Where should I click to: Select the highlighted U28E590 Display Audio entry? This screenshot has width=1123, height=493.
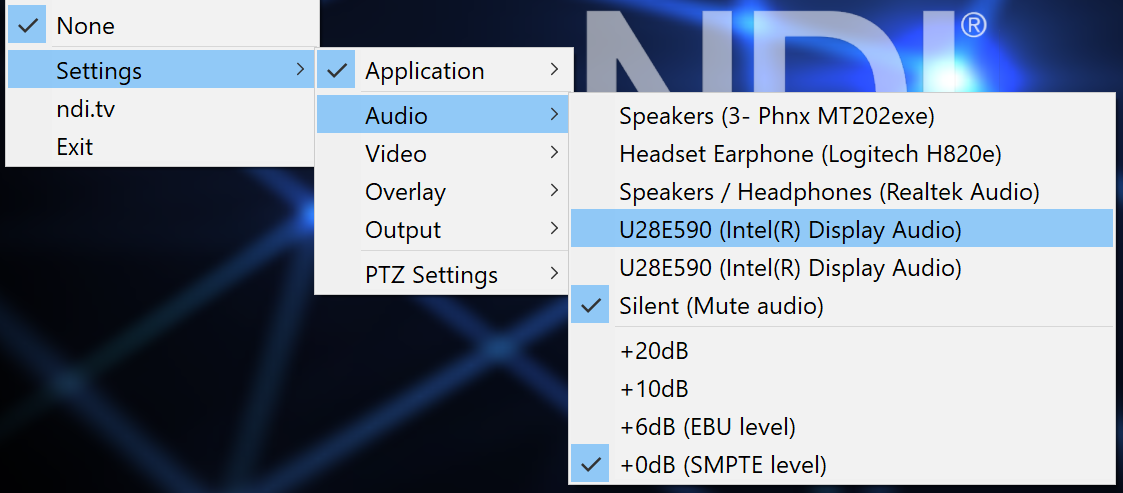coord(842,229)
